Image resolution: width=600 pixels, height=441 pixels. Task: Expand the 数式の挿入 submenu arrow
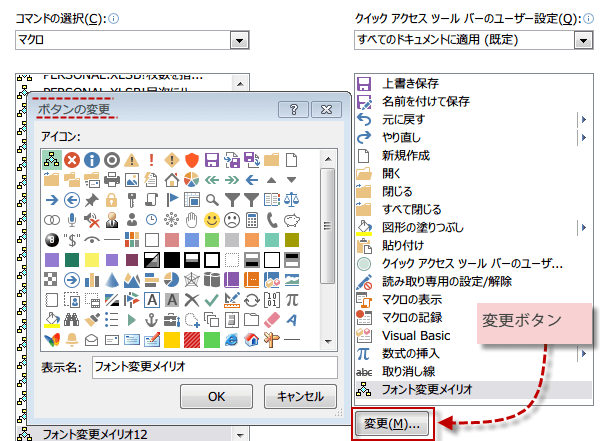(x=584, y=353)
